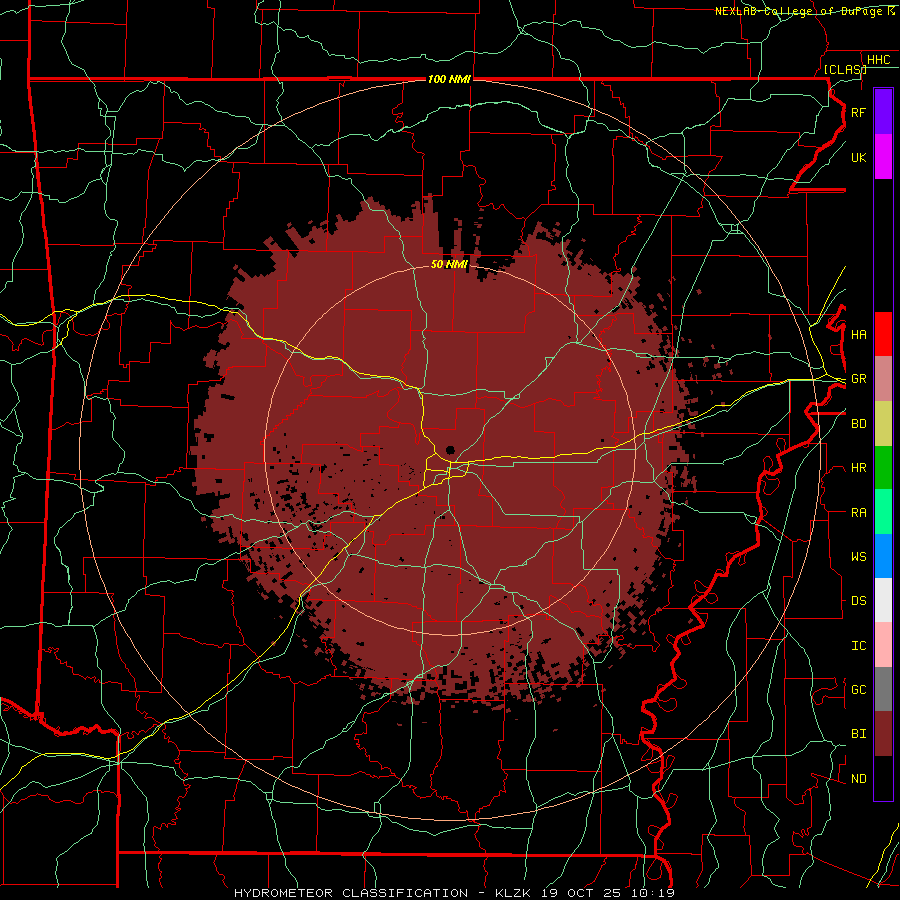Image resolution: width=900 pixels, height=900 pixels.
Task: Click the HR legend label
Action: click(858, 468)
